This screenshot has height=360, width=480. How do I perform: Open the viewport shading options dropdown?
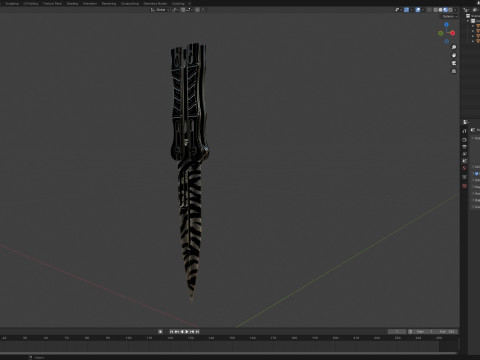[455, 10]
